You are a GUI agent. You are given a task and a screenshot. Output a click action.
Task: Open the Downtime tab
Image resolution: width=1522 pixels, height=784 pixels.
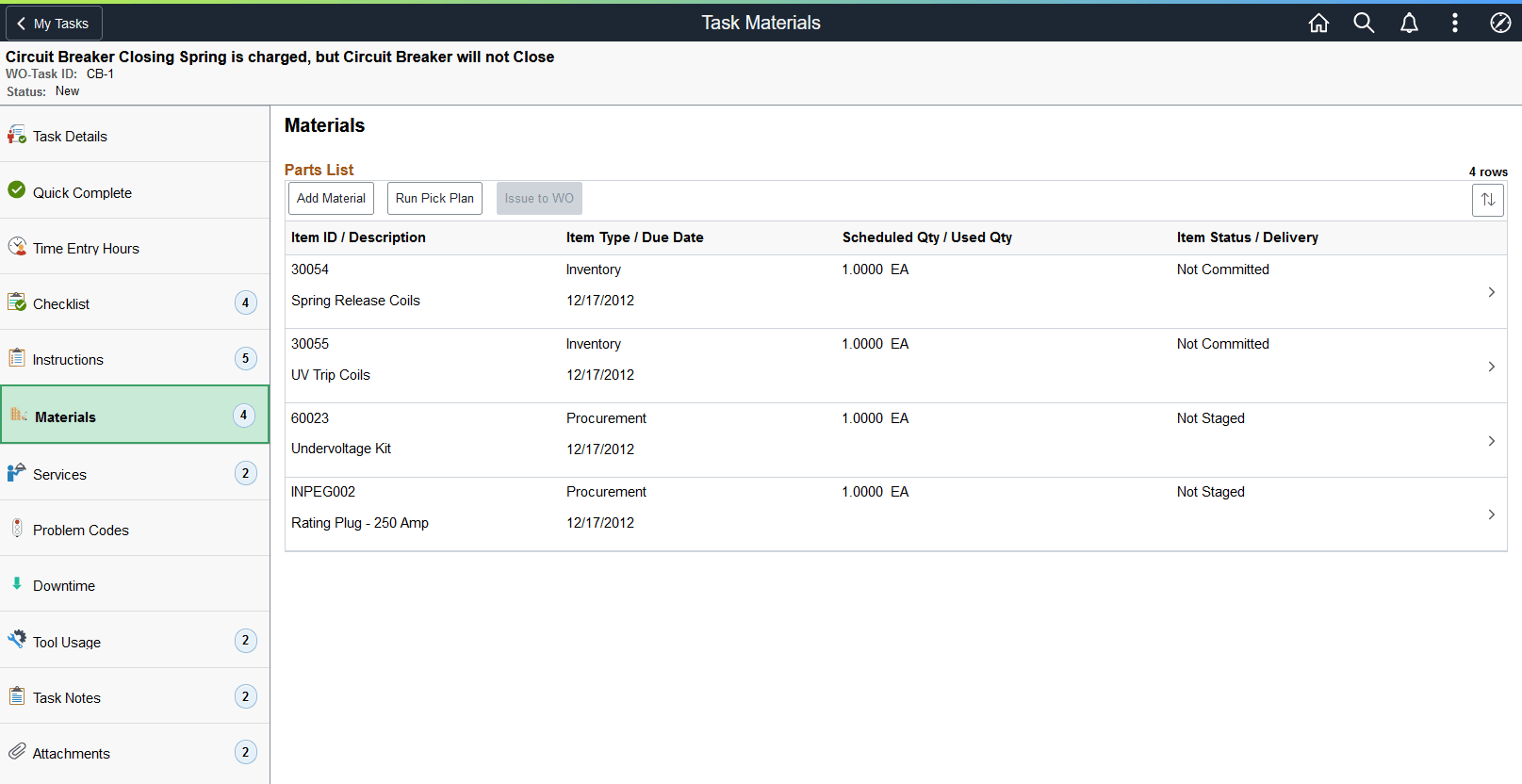click(135, 584)
